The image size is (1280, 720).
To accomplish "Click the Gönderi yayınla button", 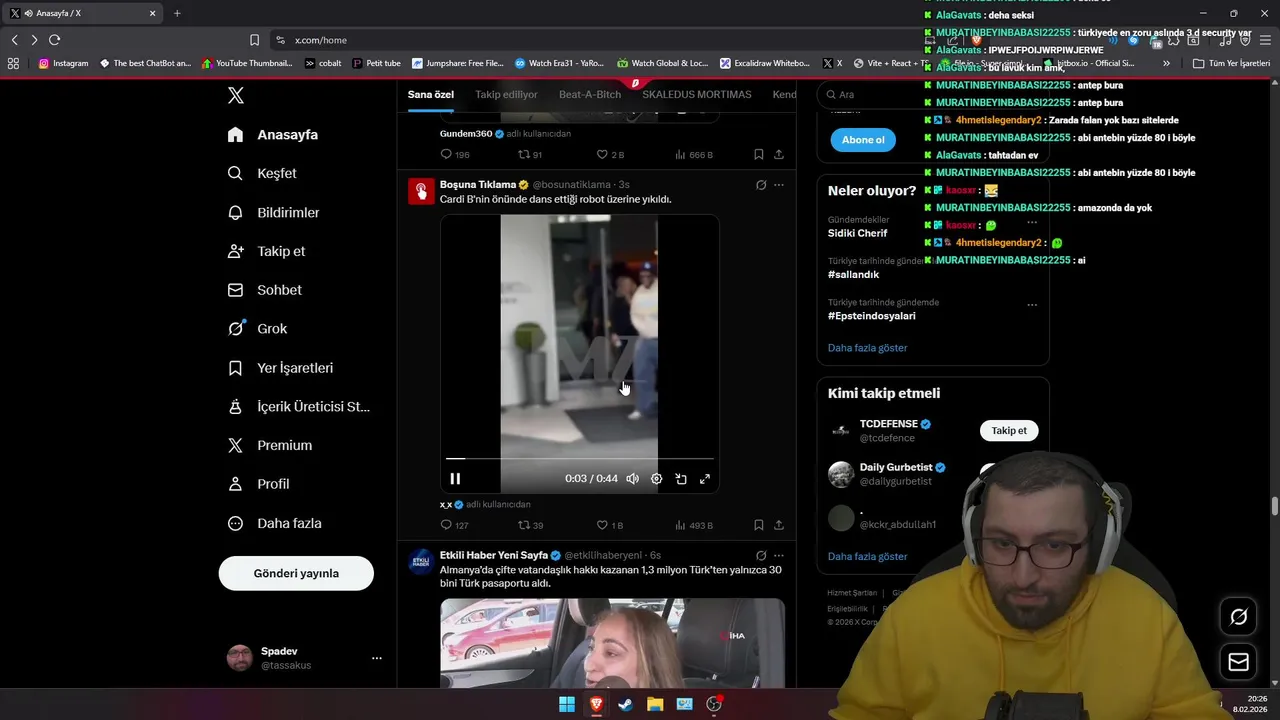I will click(296, 573).
